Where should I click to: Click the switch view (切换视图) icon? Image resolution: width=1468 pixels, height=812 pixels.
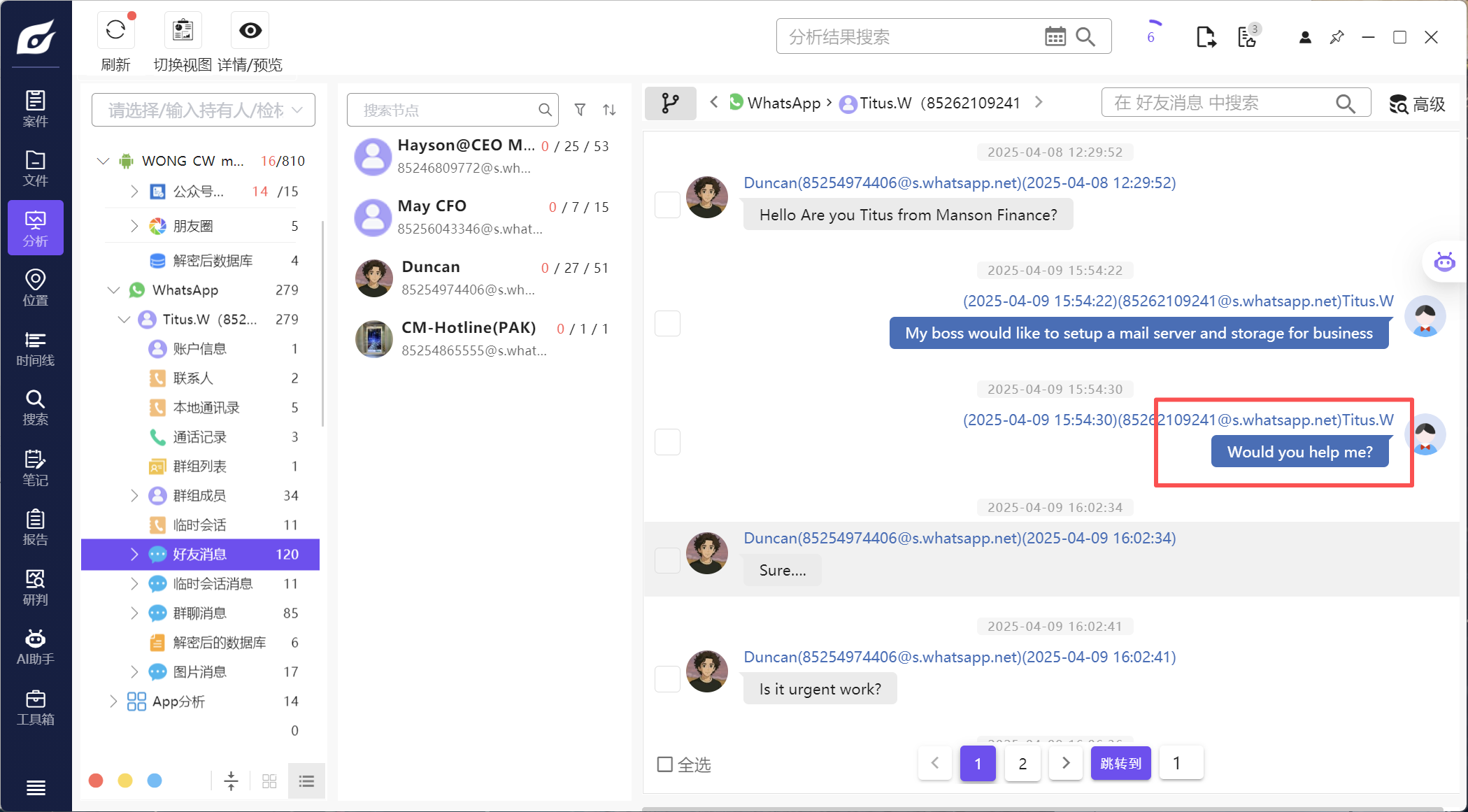coord(183,30)
